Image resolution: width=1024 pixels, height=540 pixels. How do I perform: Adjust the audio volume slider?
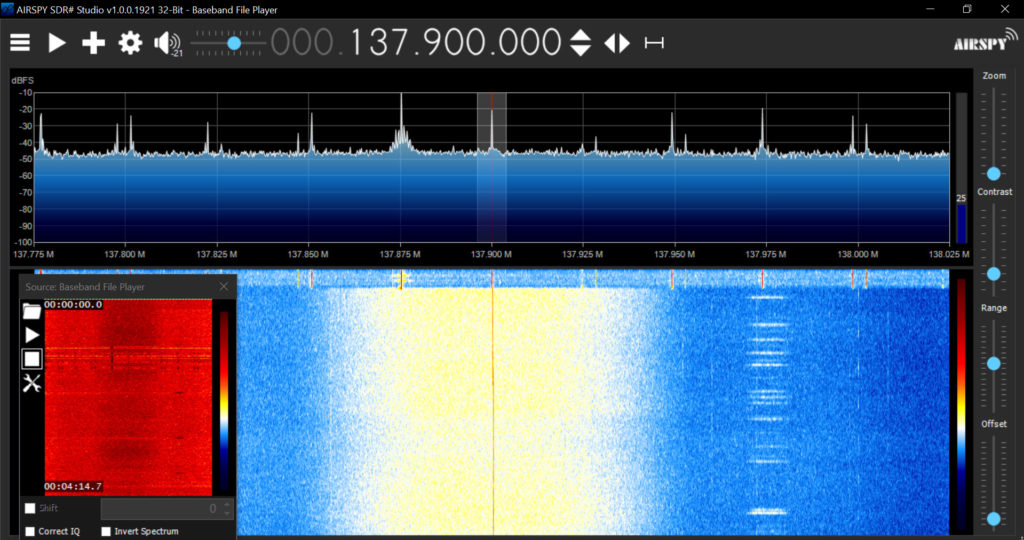[234, 43]
